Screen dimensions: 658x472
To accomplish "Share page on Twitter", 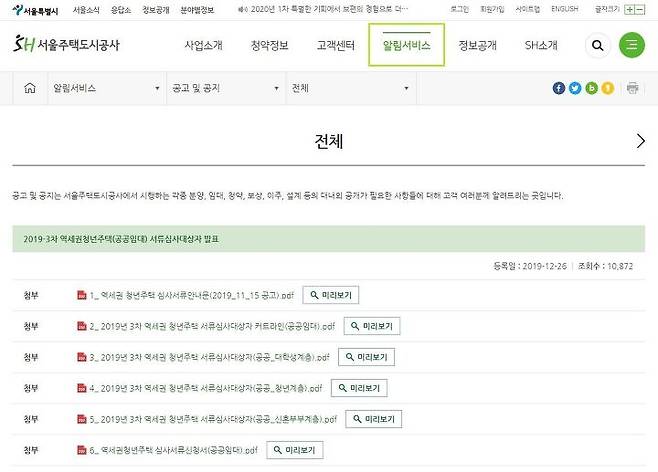I will click(575, 88).
